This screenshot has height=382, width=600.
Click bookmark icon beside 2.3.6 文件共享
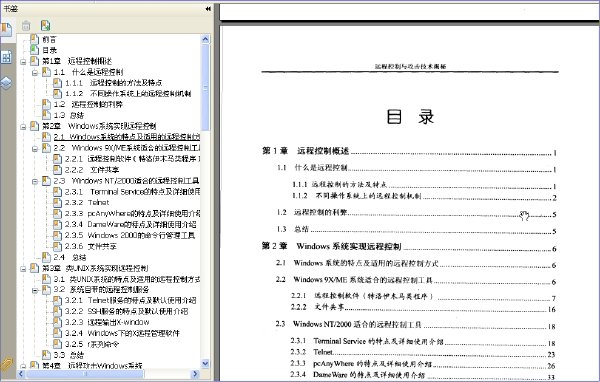point(57,246)
